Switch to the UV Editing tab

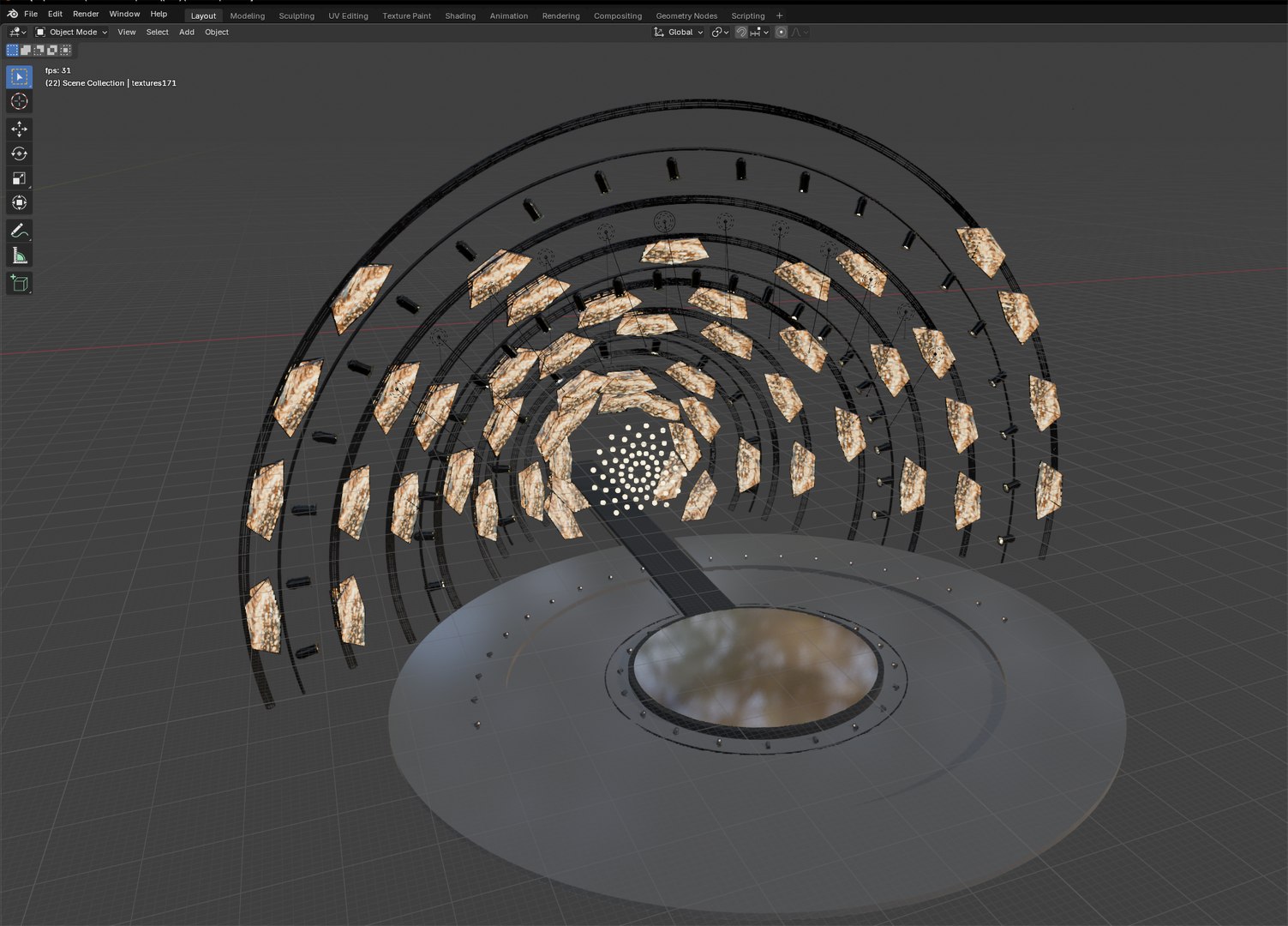tap(348, 15)
